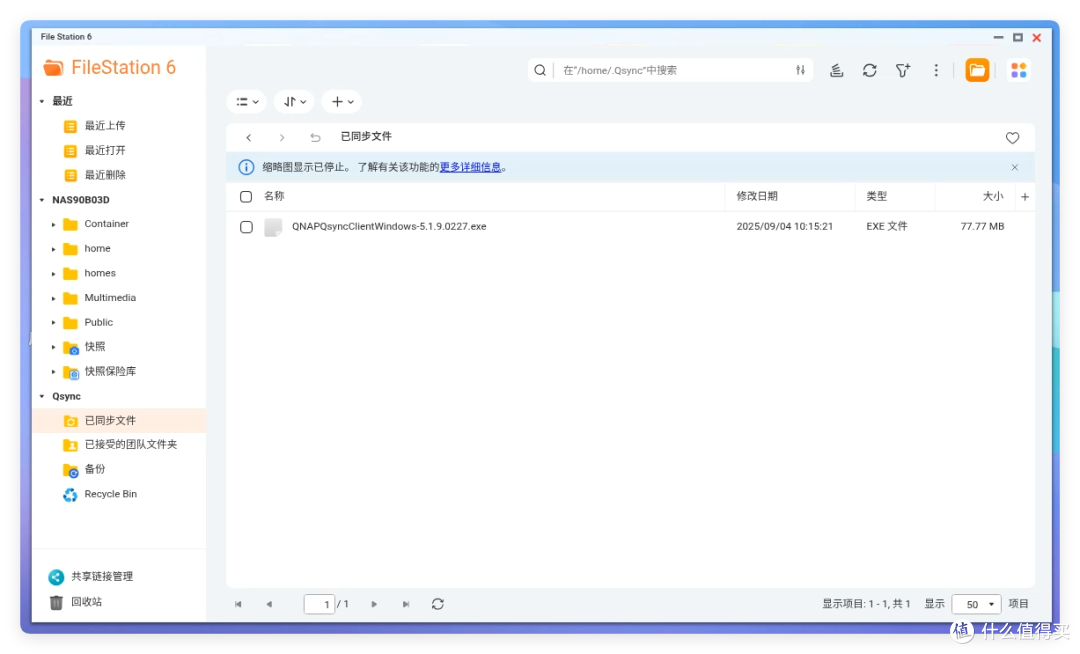Sort by 类型 column header
Viewport: 1080px width, 654px height.
[x=876, y=196]
